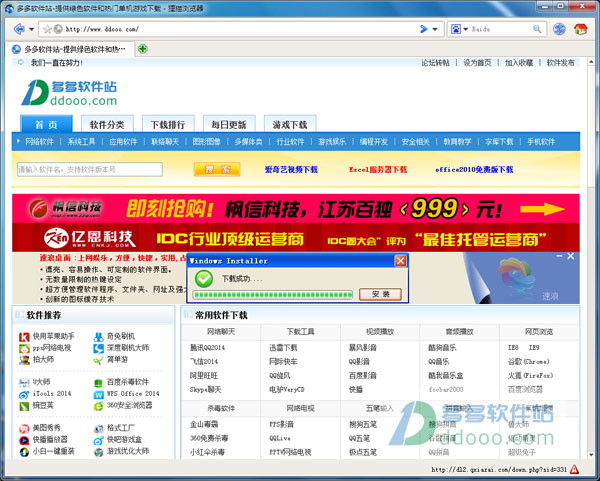Open the office2010免费版下载 link

click(x=474, y=169)
